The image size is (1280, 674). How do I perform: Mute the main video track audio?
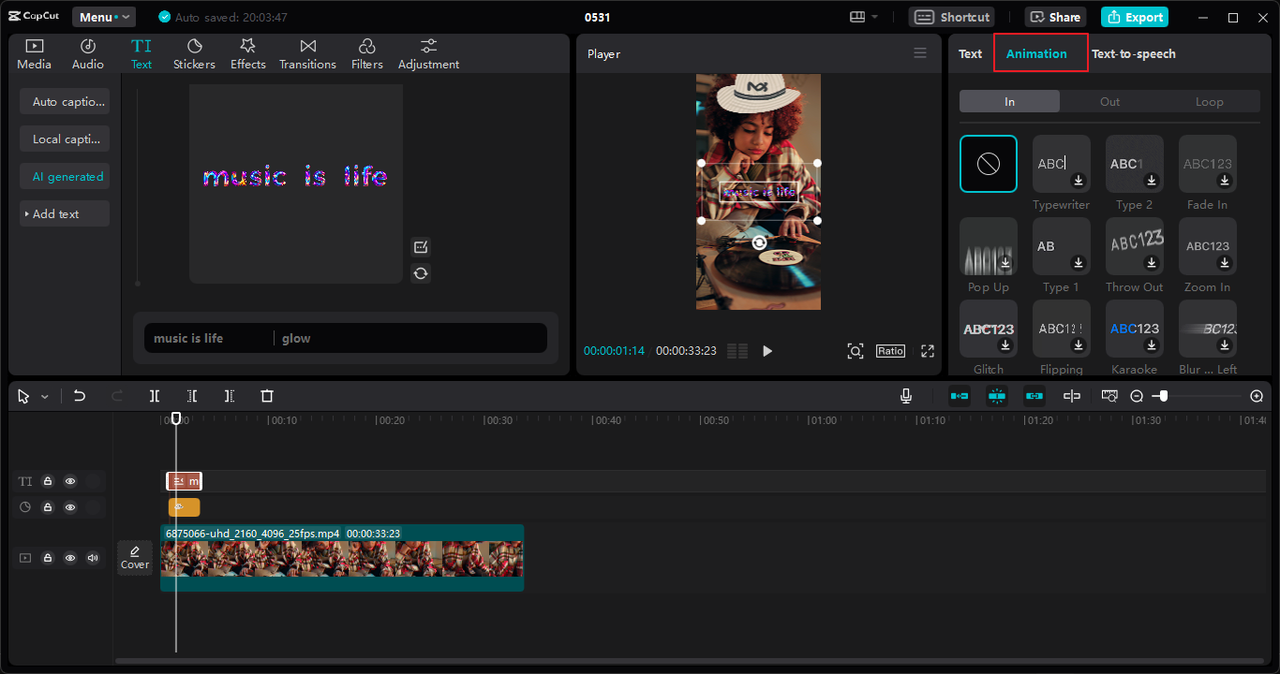click(x=93, y=558)
